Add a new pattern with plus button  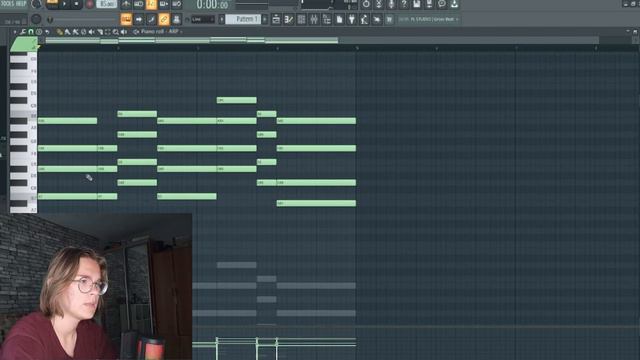pos(265,19)
